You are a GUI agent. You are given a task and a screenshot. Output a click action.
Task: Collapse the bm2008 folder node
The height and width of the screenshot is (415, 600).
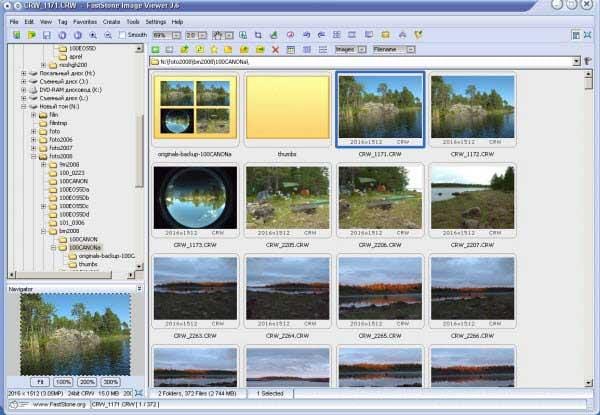coord(44,231)
